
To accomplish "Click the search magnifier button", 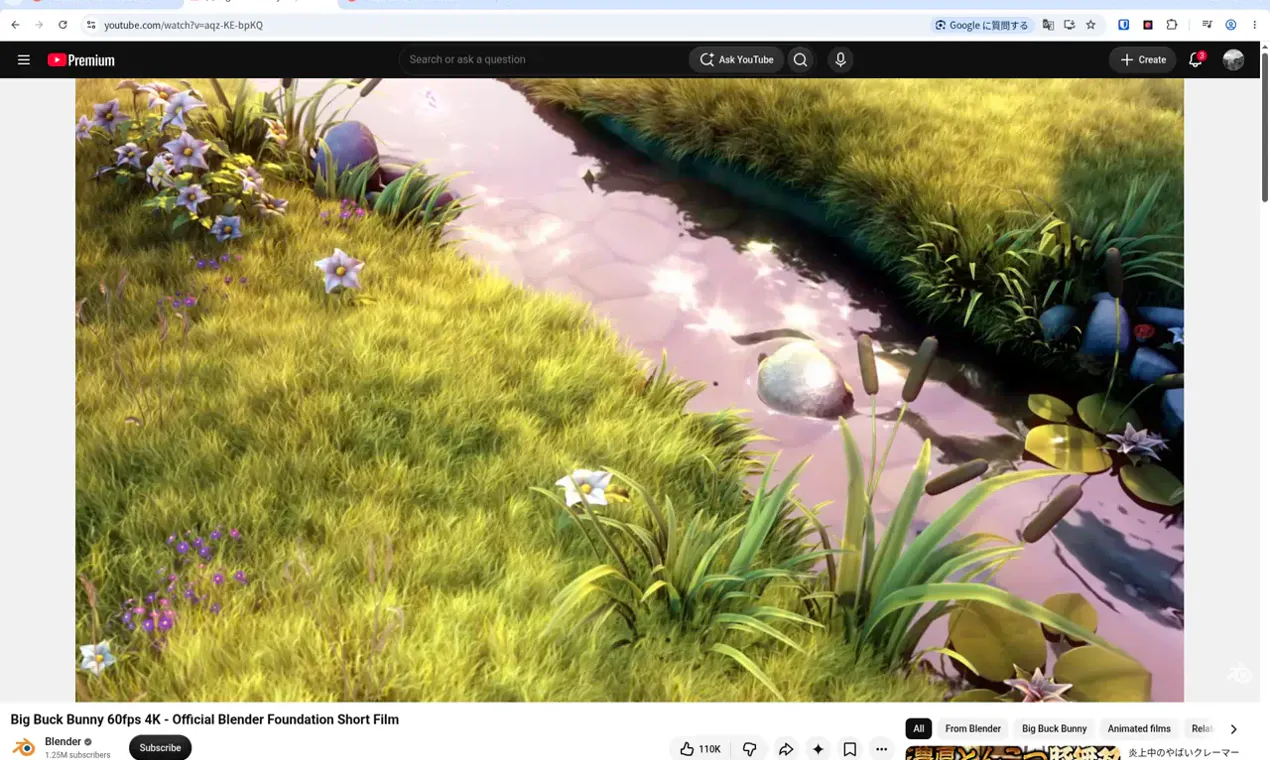I will [800, 60].
